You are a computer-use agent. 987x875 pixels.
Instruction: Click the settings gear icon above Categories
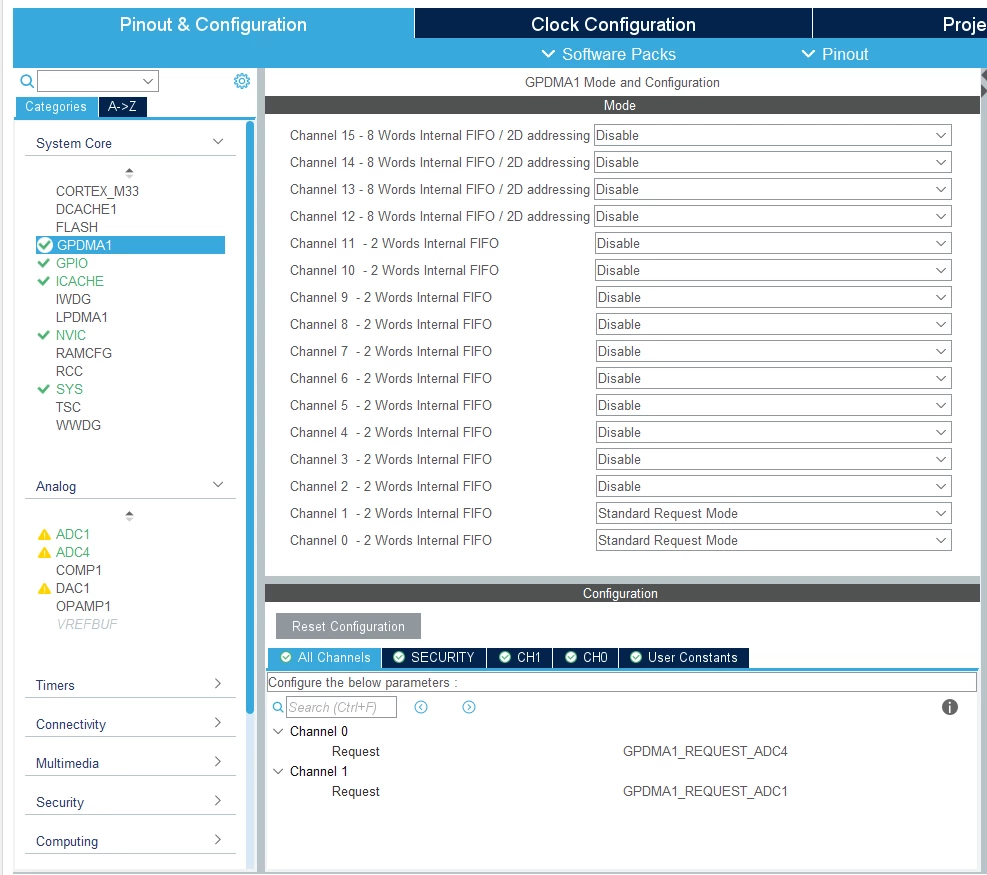(x=242, y=81)
